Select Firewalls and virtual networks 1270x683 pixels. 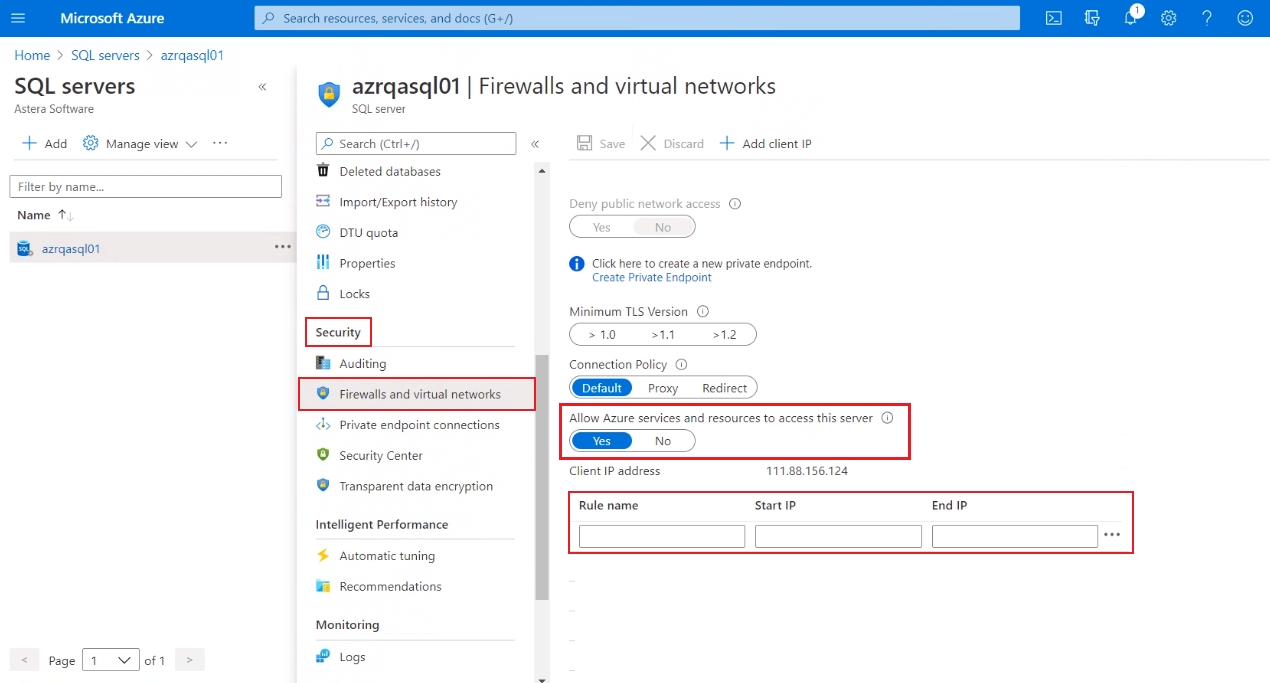click(417, 394)
